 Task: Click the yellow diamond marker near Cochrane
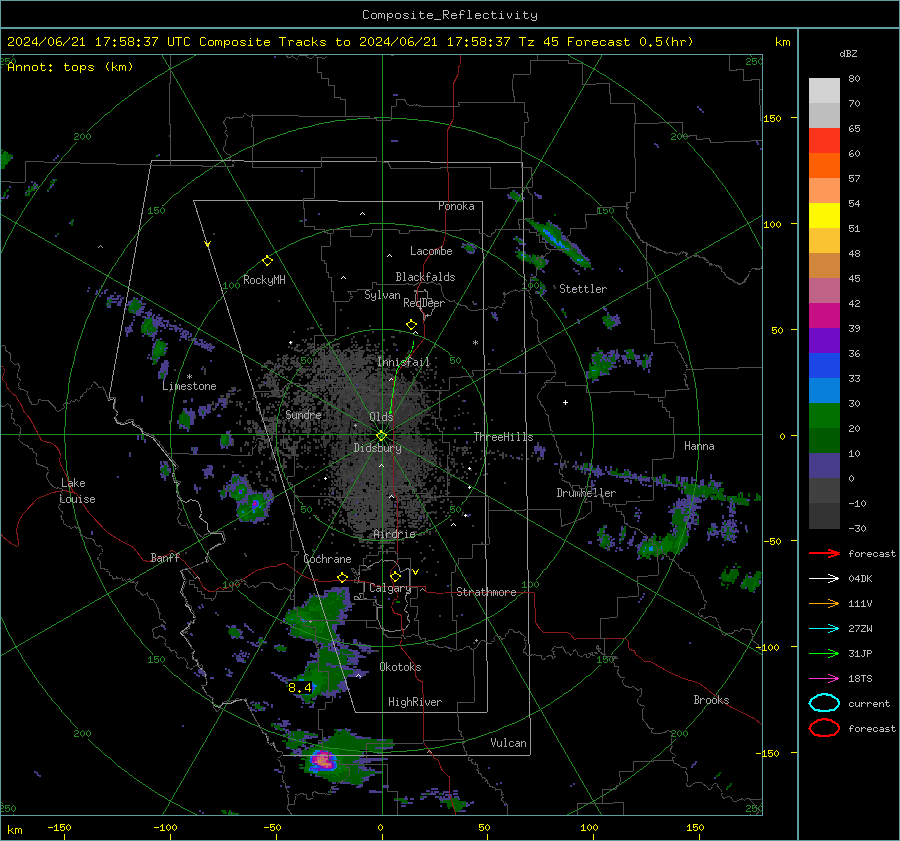(343, 577)
